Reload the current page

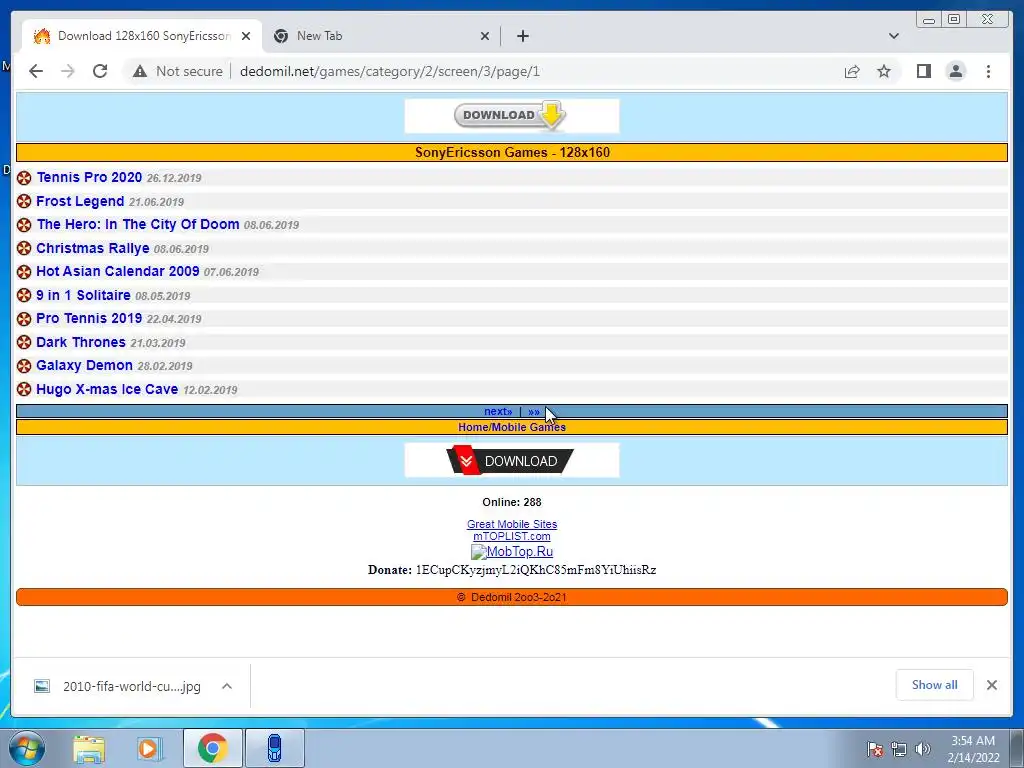click(100, 71)
